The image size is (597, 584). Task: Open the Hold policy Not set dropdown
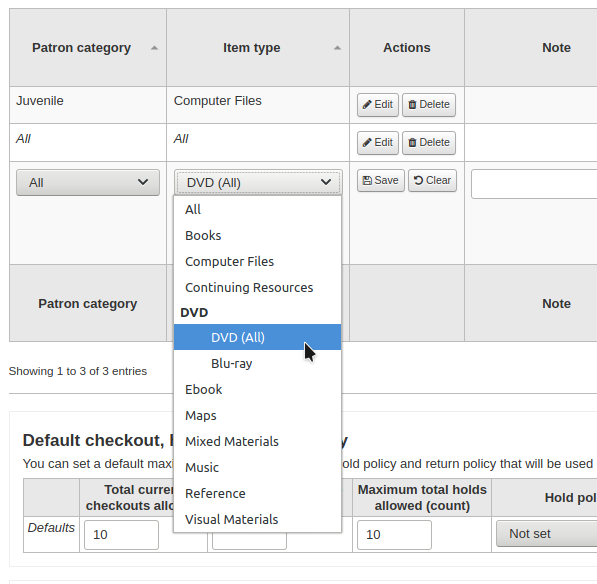pos(547,534)
